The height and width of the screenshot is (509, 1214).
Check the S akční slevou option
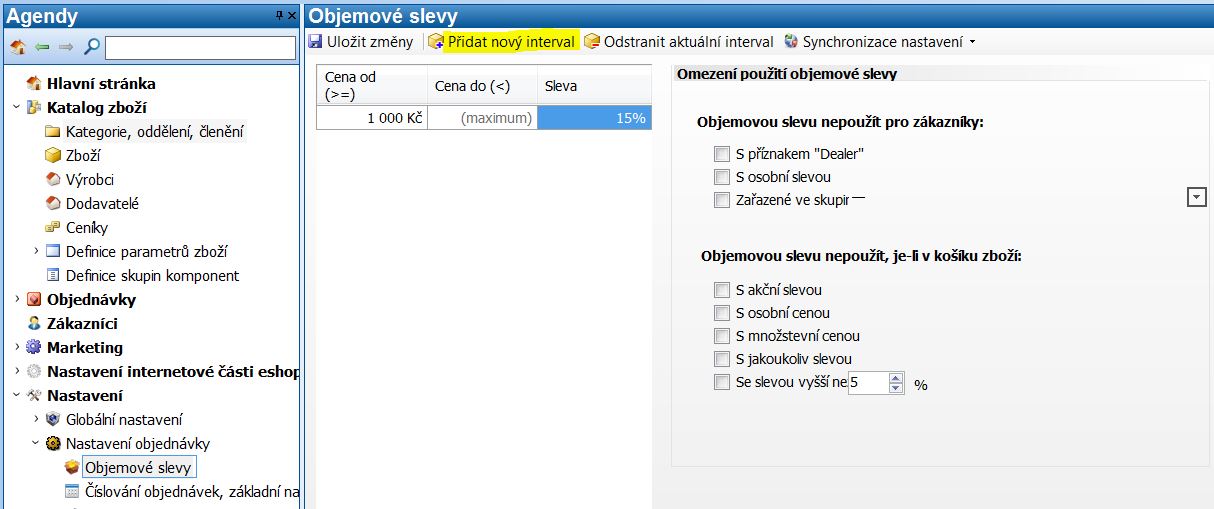click(x=722, y=290)
